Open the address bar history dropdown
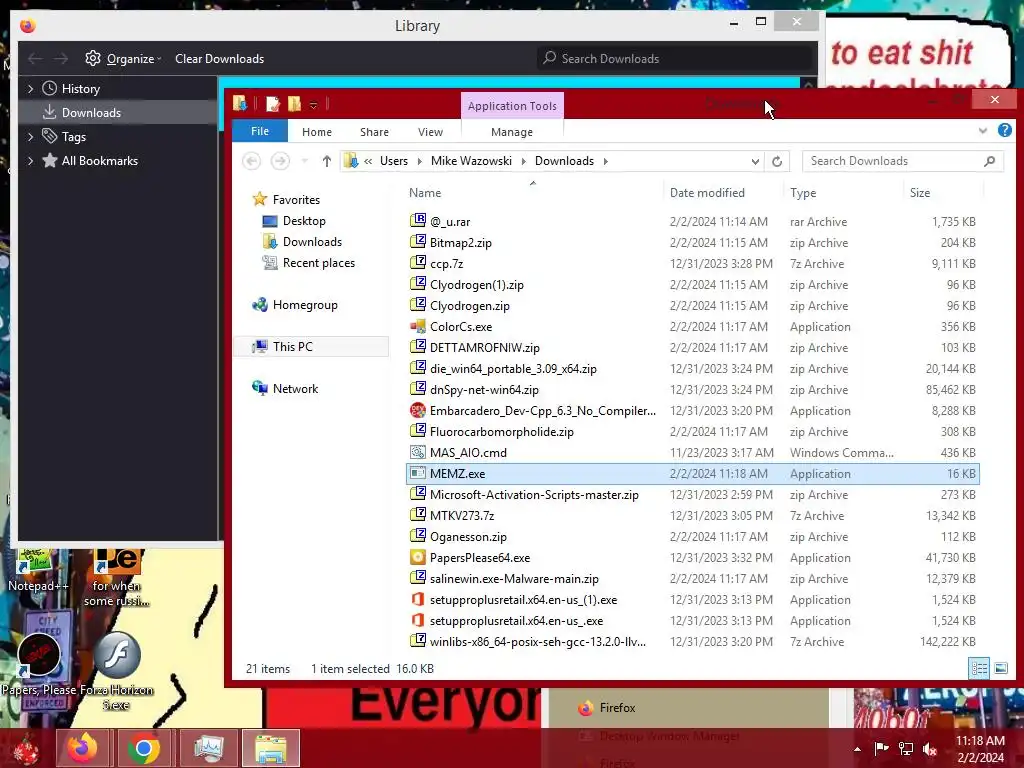The width and height of the screenshot is (1024, 768). (x=755, y=161)
